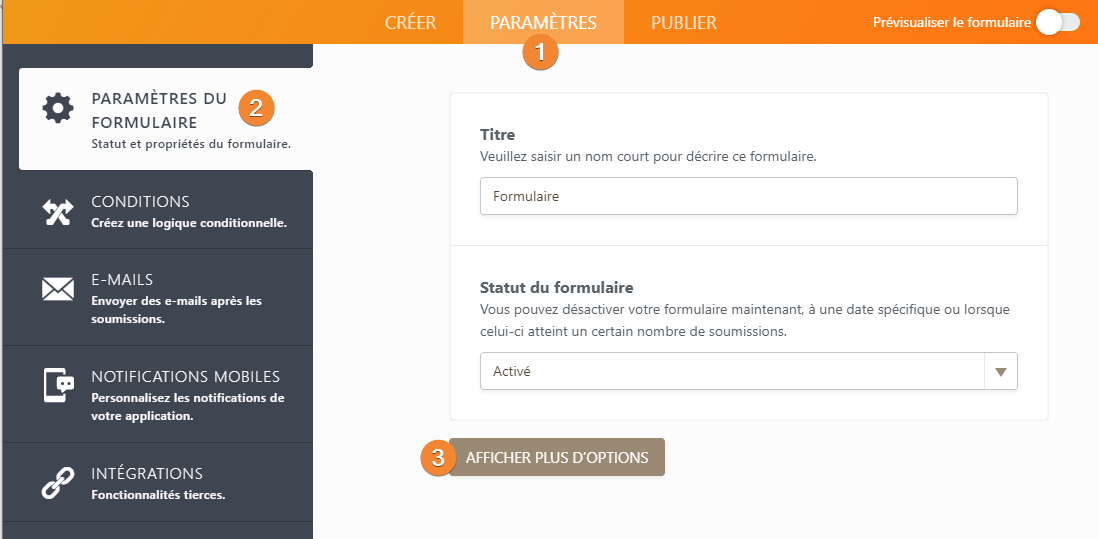Expand more options with Afficher plus d'options

(557, 457)
